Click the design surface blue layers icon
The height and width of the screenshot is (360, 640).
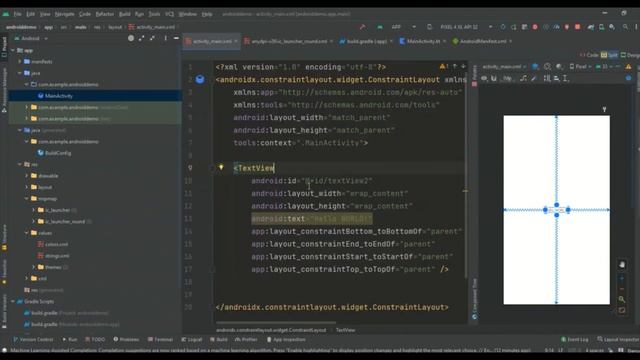pyautogui.click(x=536, y=67)
